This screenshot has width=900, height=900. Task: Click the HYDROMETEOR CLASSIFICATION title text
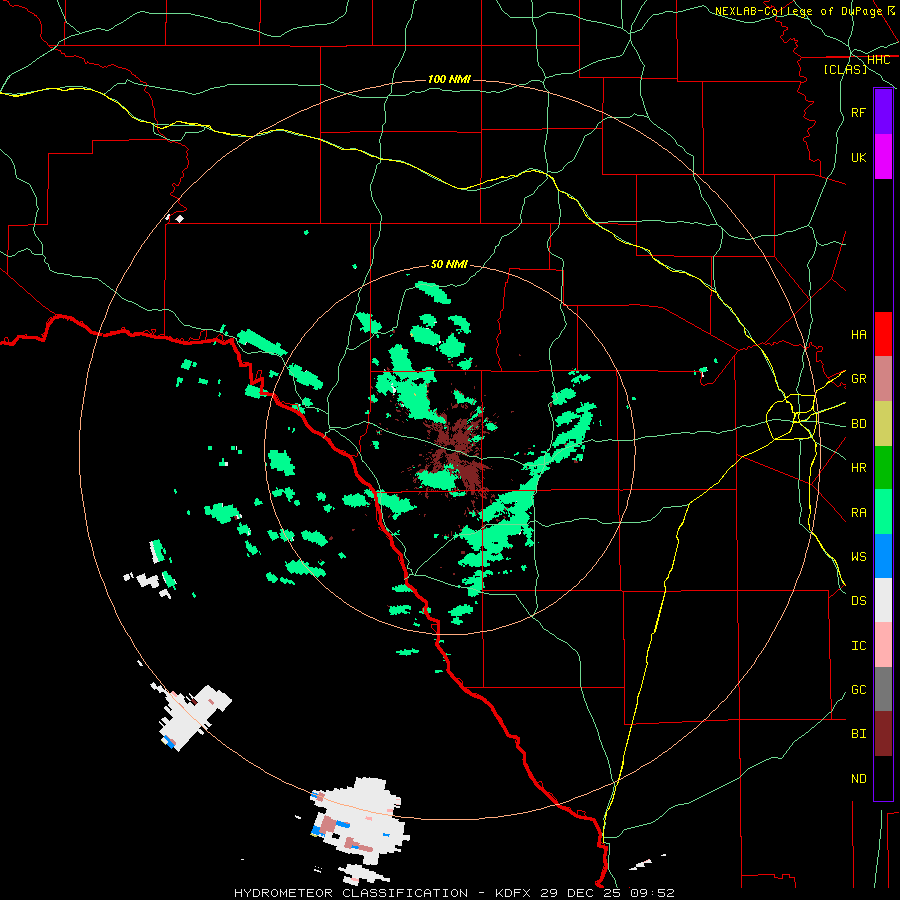coord(351,893)
